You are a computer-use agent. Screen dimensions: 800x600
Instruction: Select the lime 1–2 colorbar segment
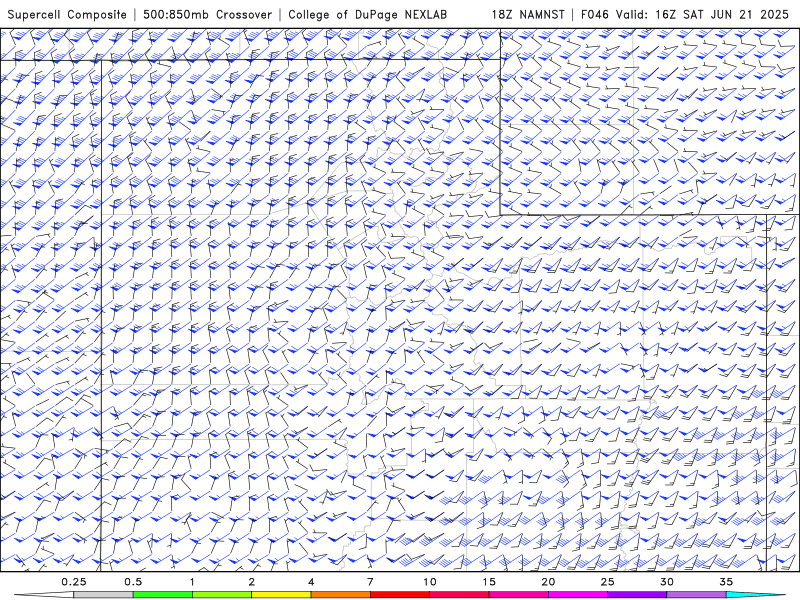(222, 595)
